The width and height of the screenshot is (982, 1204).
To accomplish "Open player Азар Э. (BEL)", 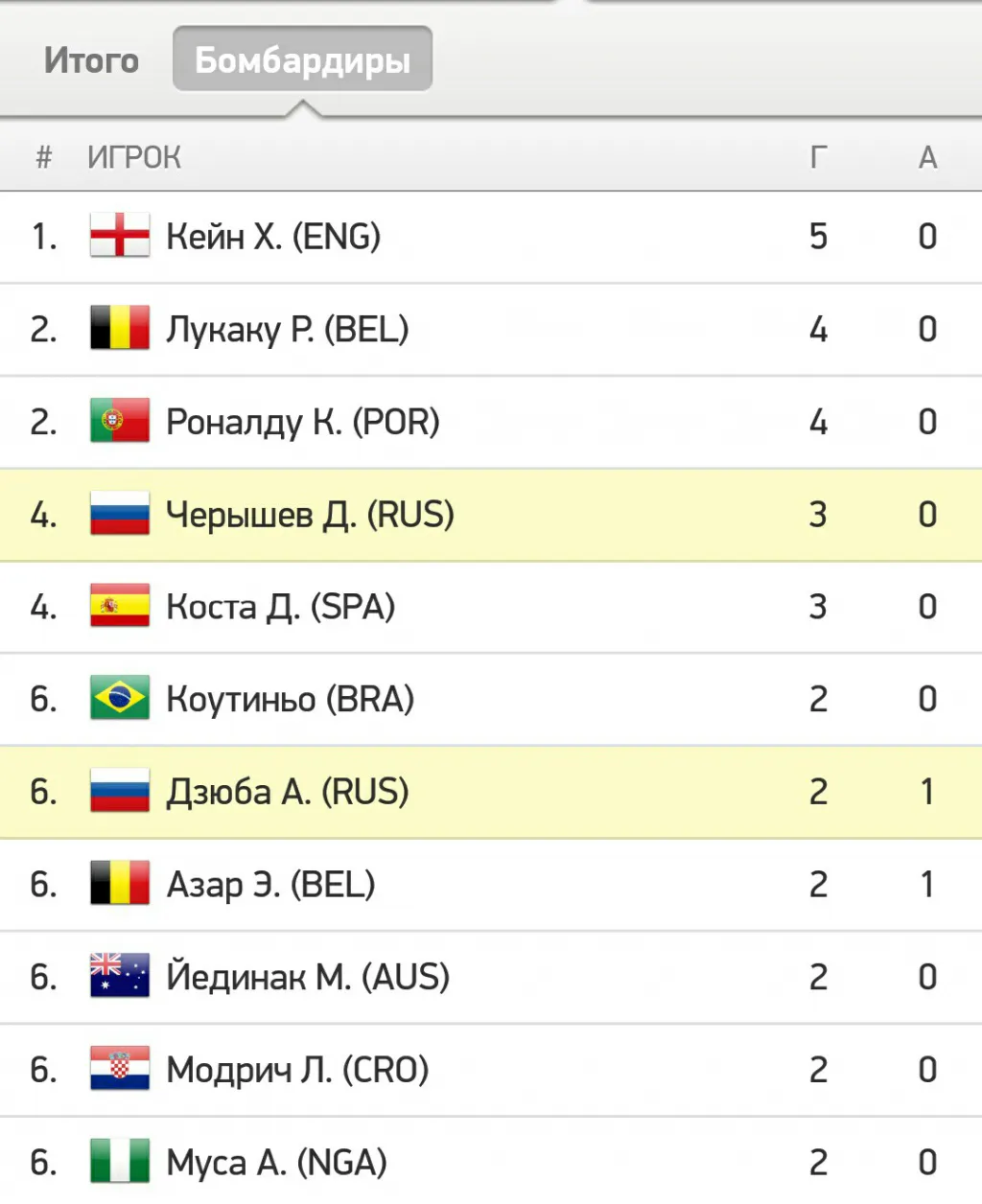I will coord(270,884).
